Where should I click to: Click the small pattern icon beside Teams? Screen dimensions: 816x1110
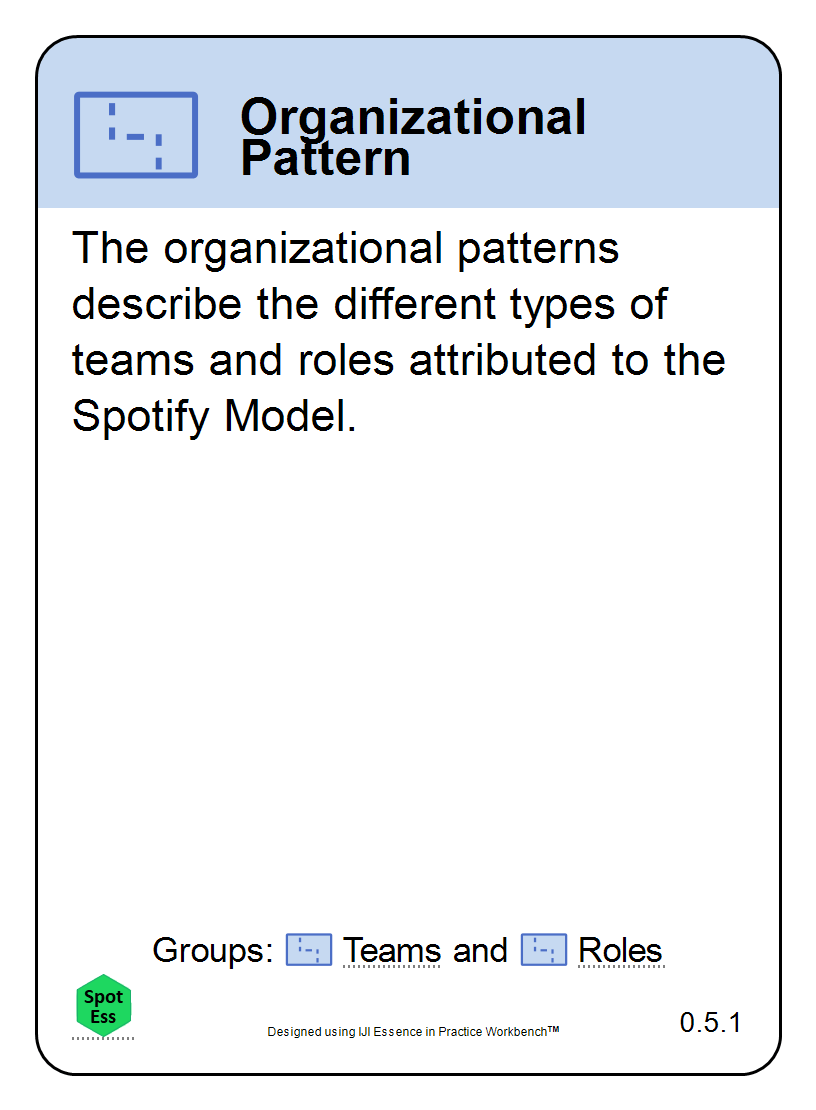[309, 949]
